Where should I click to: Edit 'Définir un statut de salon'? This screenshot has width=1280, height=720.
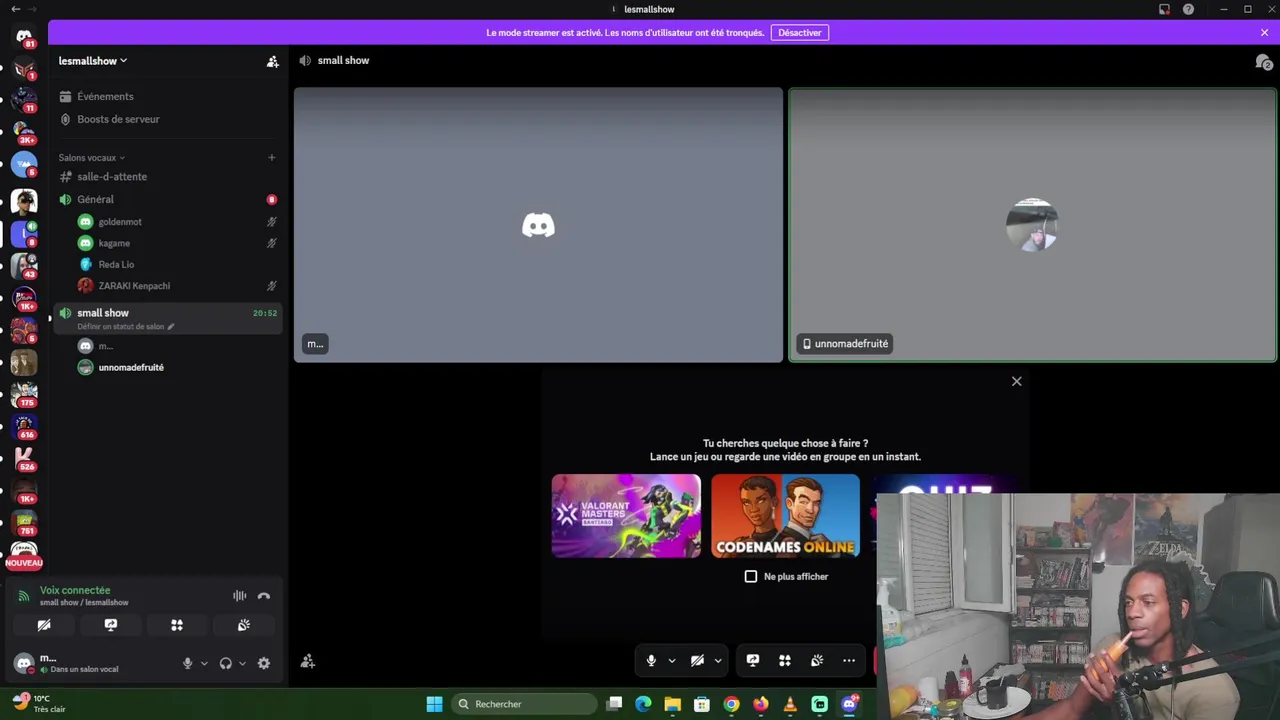[125, 327]
